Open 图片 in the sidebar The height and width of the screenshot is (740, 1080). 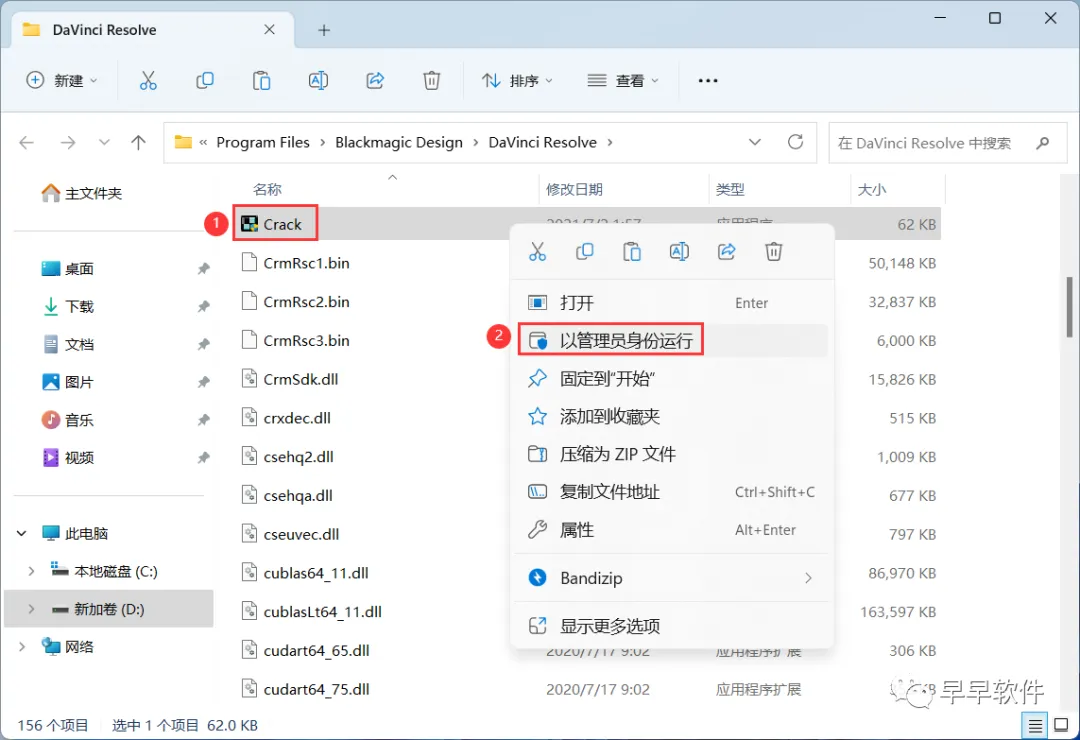tap(68, 382)
